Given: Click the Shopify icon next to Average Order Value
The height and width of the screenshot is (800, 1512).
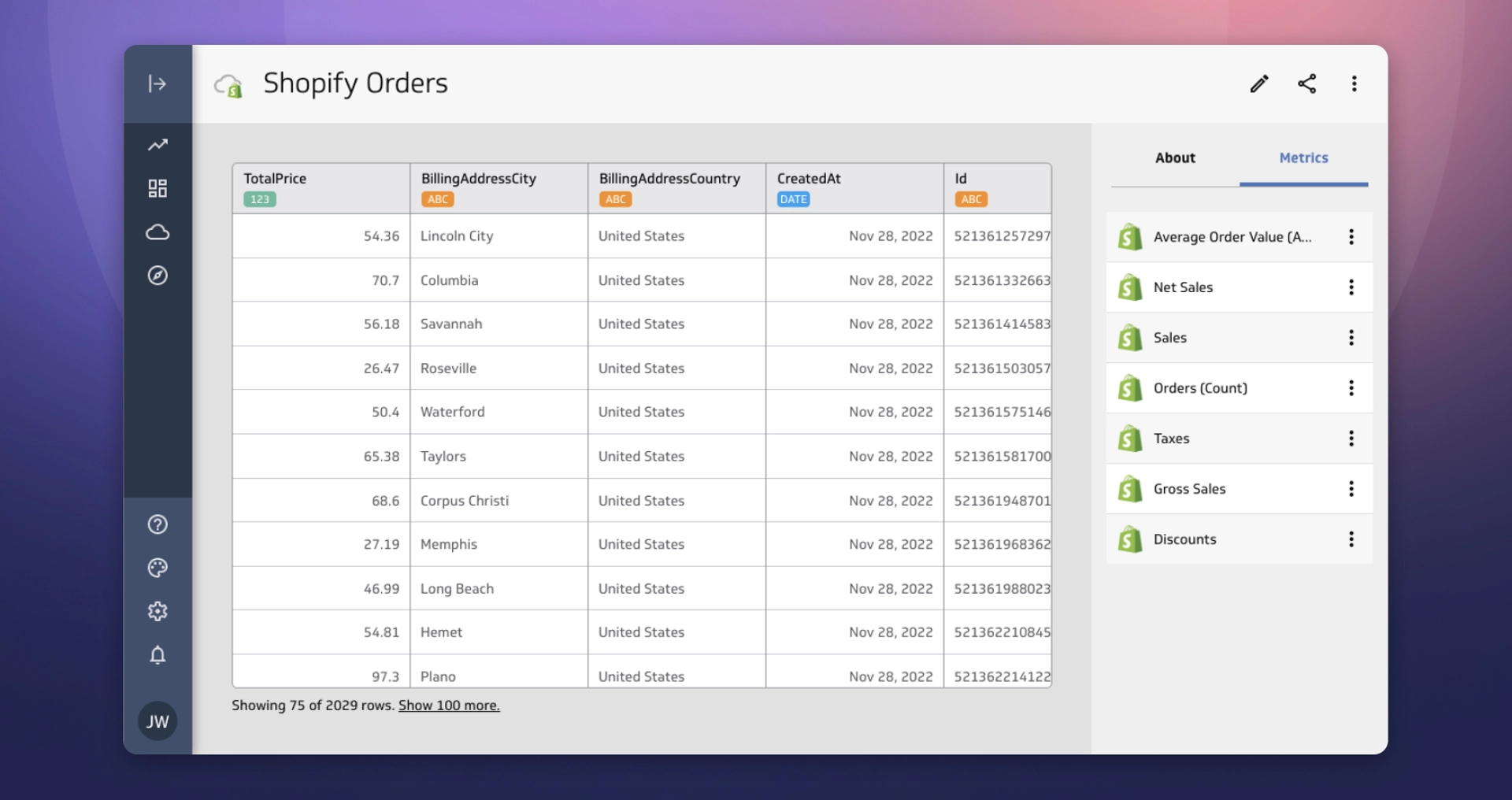Looking at the screenshot, I should [1130, 237].
